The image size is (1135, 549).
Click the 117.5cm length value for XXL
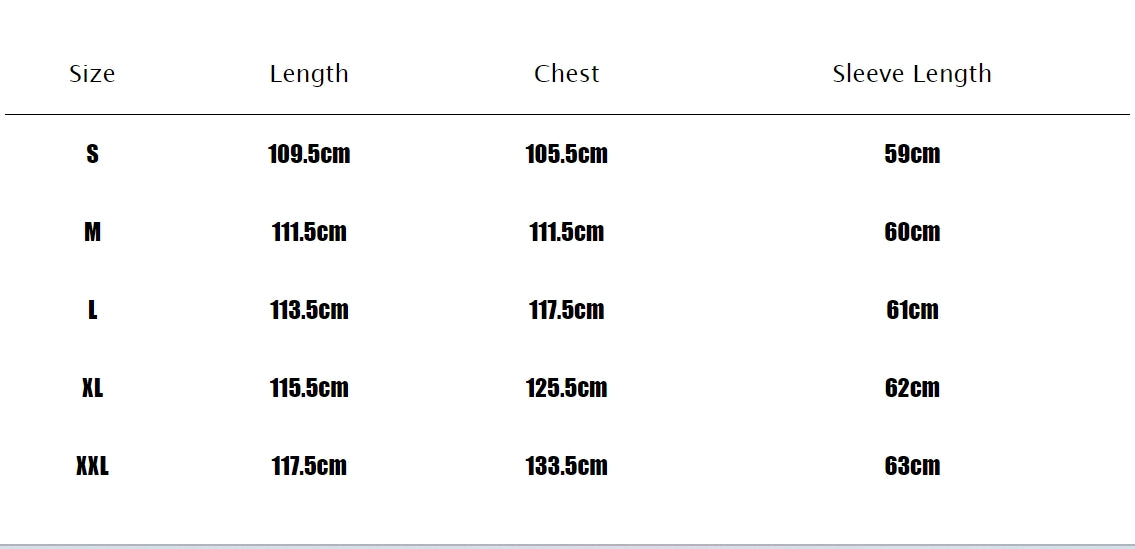click(309, 466)
